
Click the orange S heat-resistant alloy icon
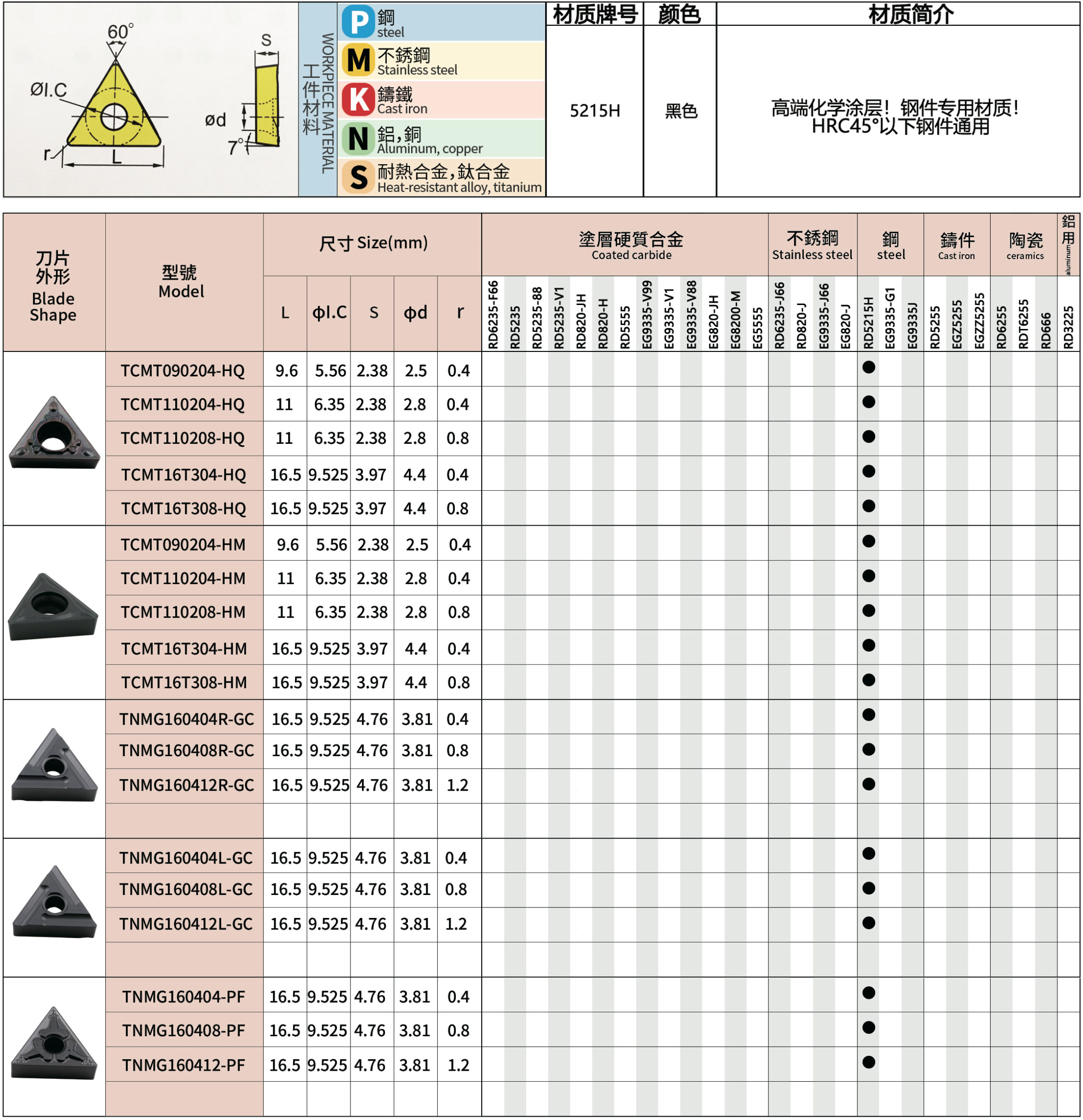(358, 177)
